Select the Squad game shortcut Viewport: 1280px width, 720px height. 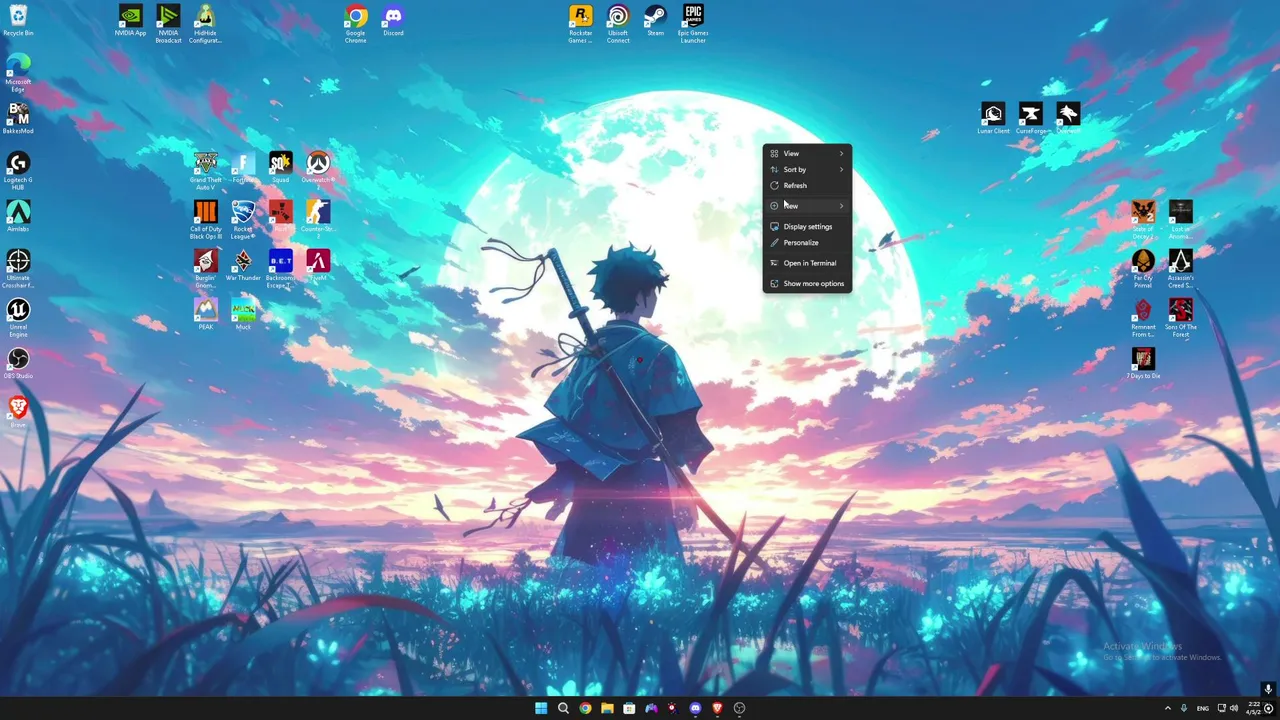pos(280,167)
